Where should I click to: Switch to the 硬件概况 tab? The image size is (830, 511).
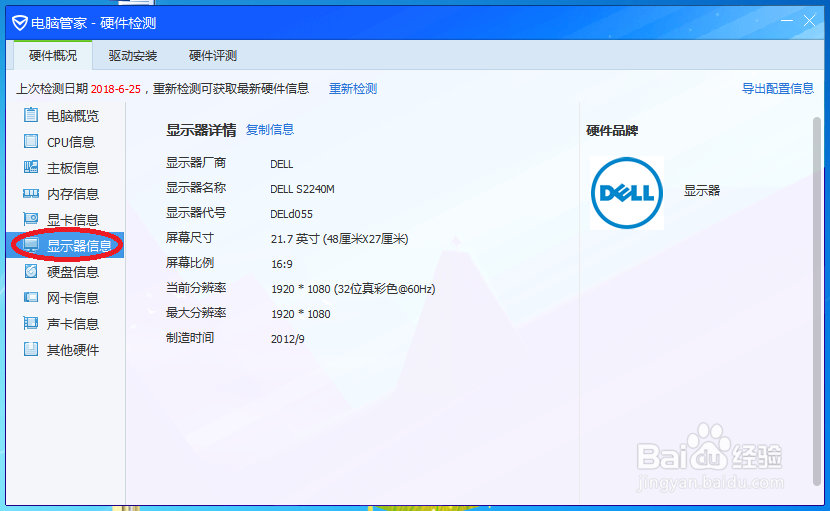point(53,55)
